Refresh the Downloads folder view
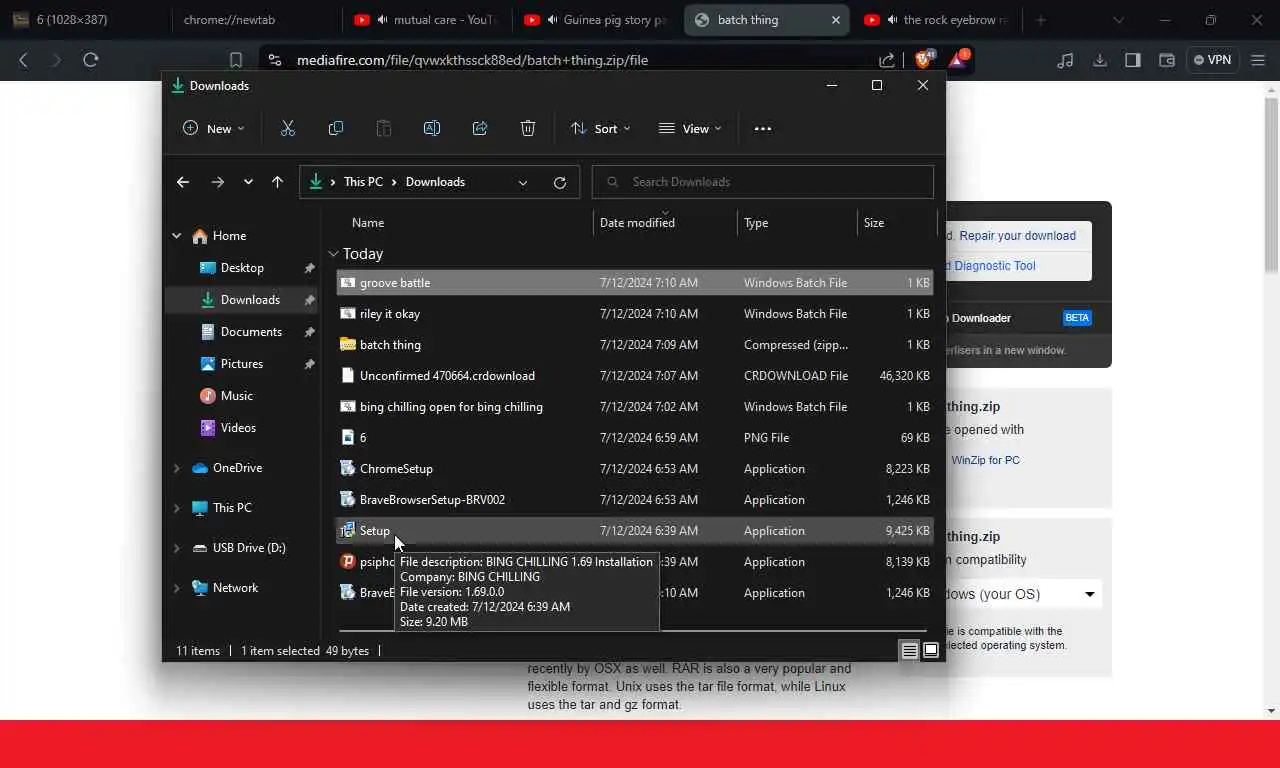Screen dimensions: 1280x768 pyautogui.click(x=560, y=182)
